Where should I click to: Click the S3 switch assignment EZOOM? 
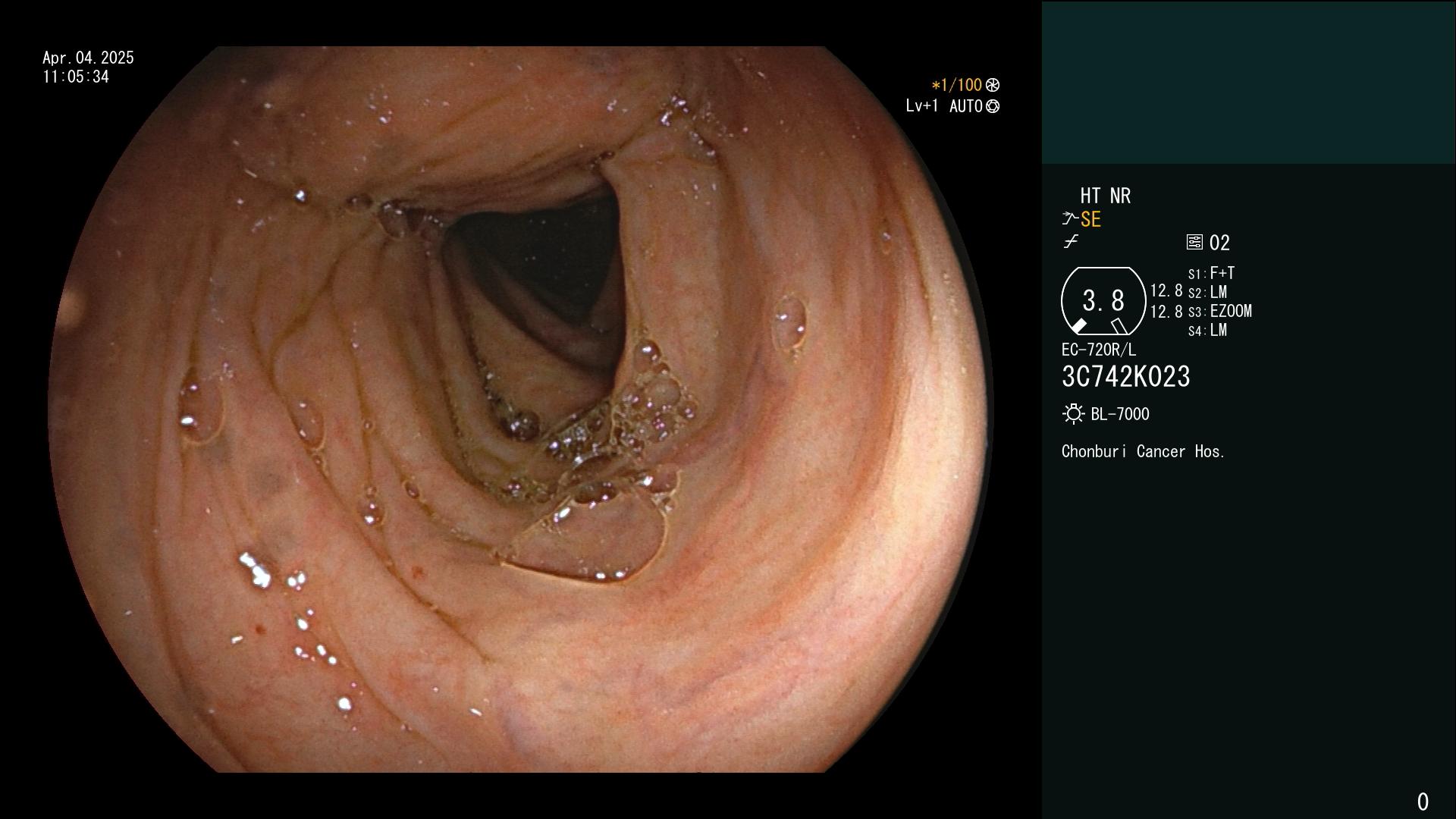[1231, 311]
